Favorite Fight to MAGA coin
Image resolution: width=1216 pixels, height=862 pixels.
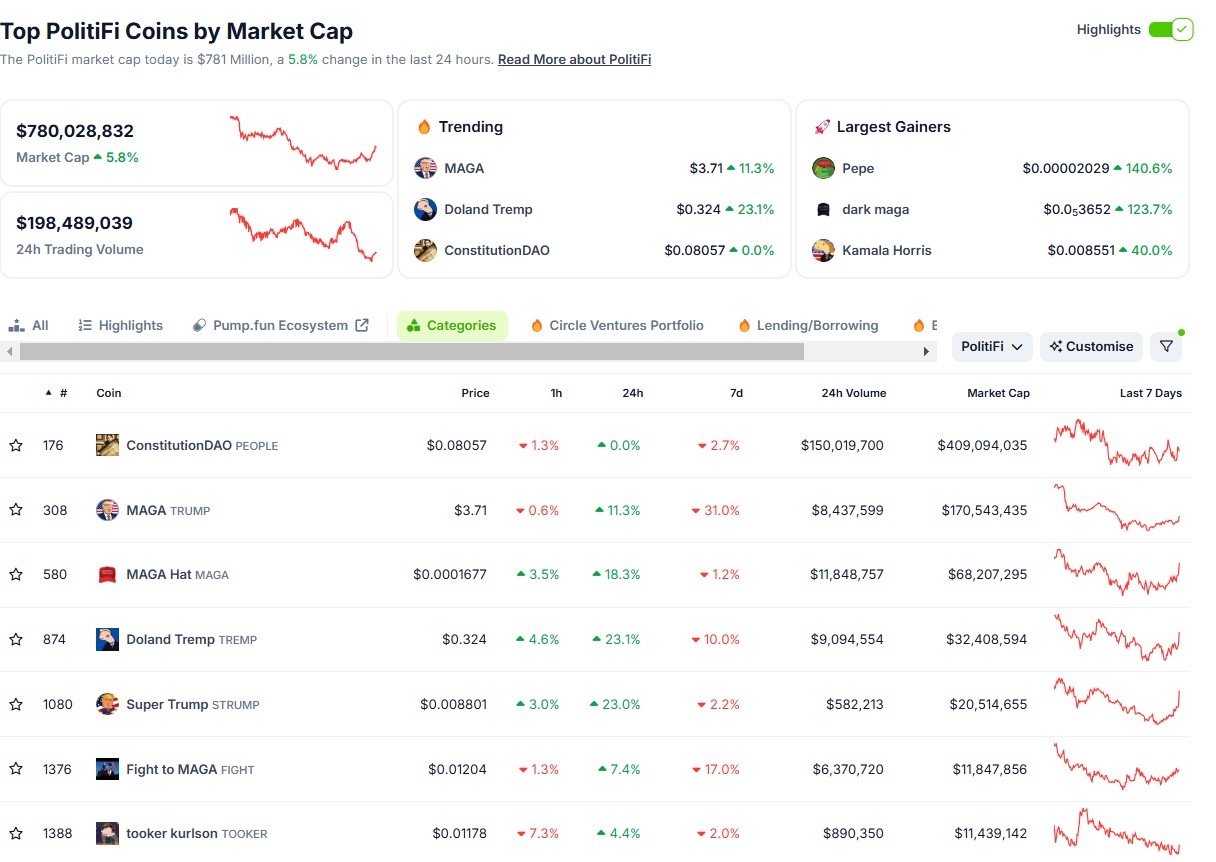[16, 769]
